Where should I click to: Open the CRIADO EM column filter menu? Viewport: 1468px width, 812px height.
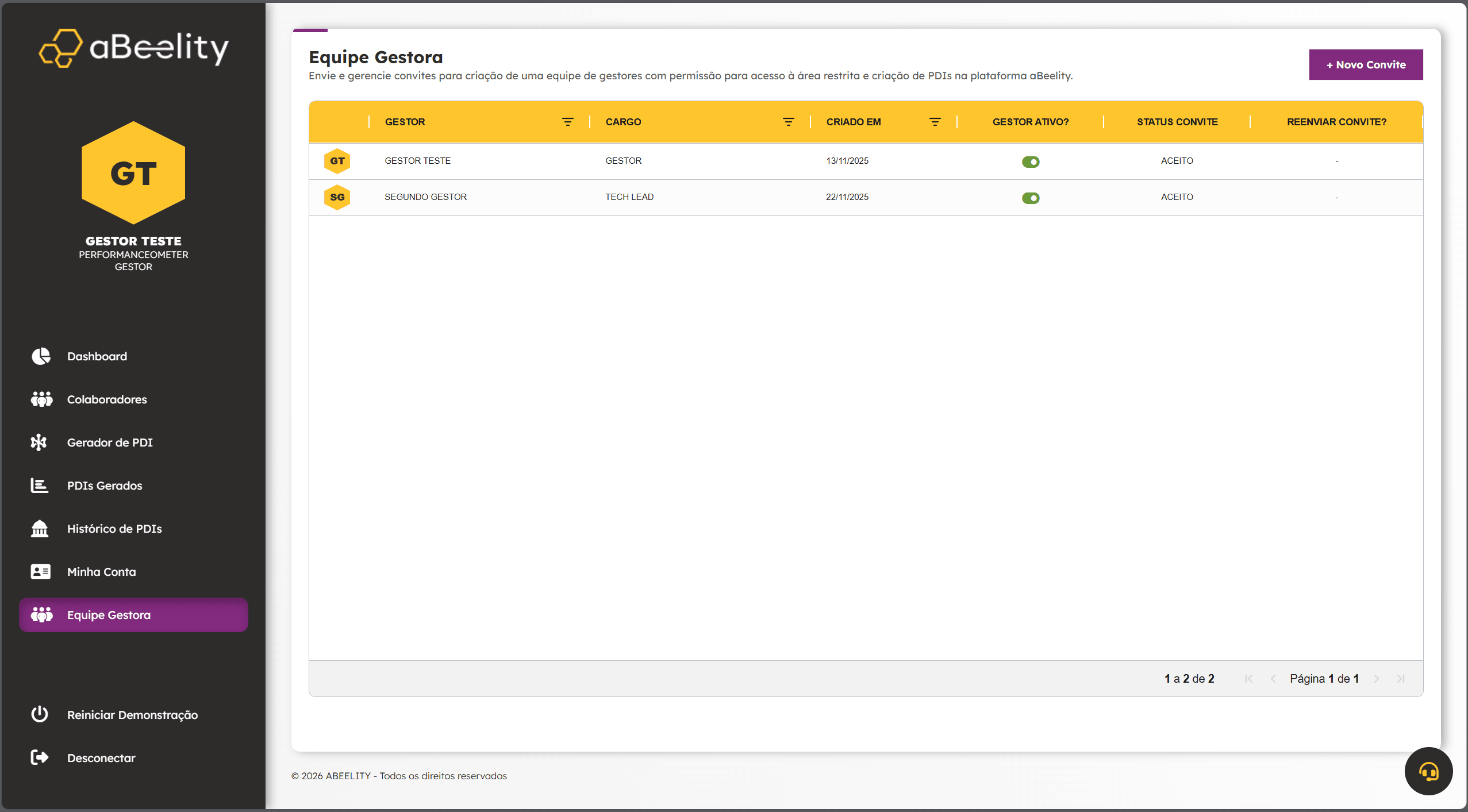[x=935, y=122]
